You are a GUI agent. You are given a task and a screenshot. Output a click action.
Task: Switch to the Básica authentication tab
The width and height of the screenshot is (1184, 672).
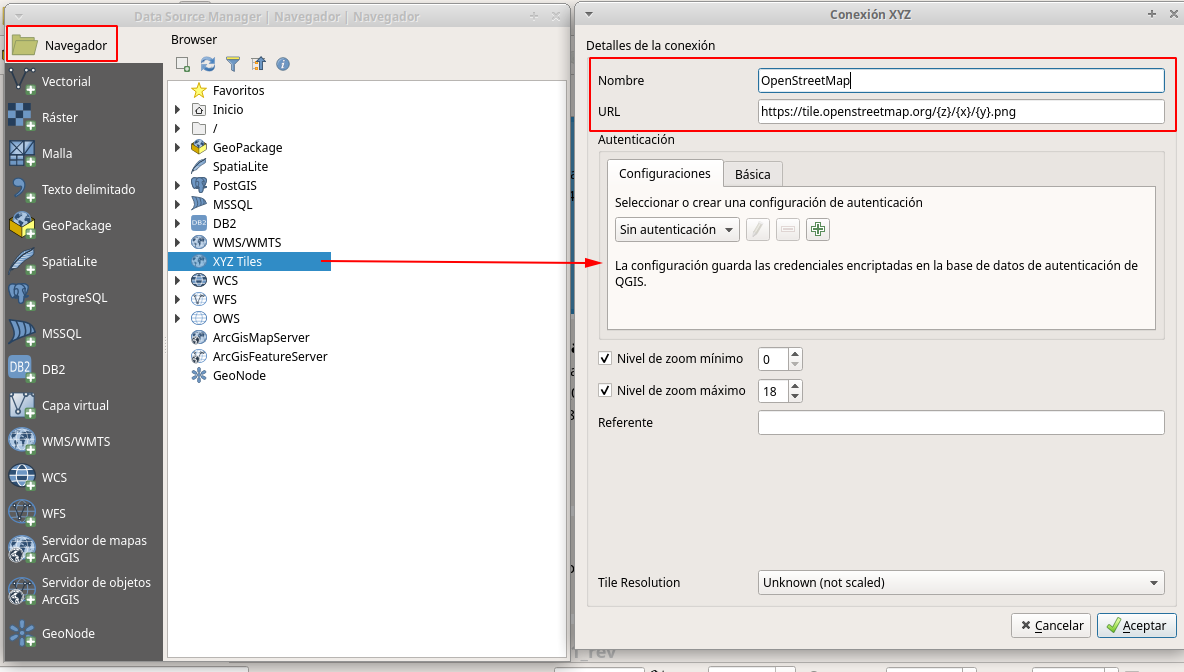752,174
